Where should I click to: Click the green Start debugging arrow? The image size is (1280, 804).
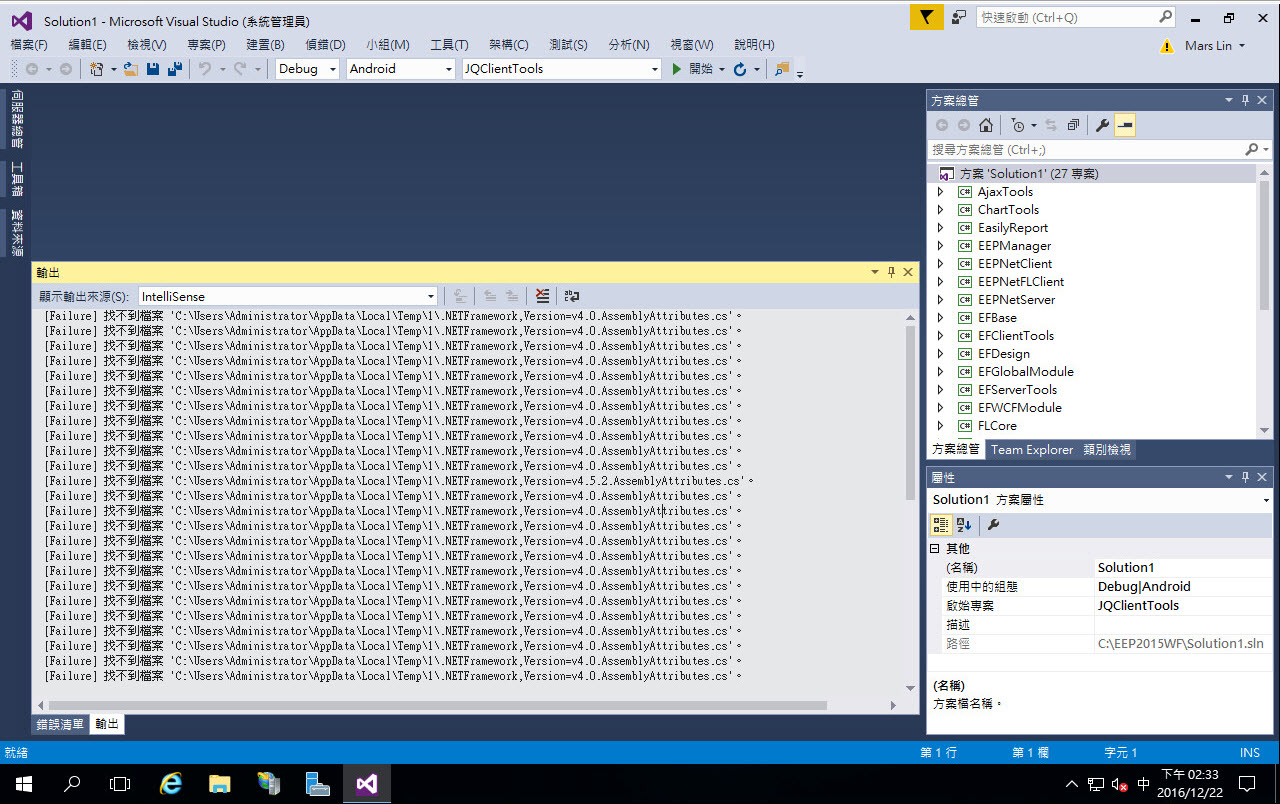(x=677, y=69)
